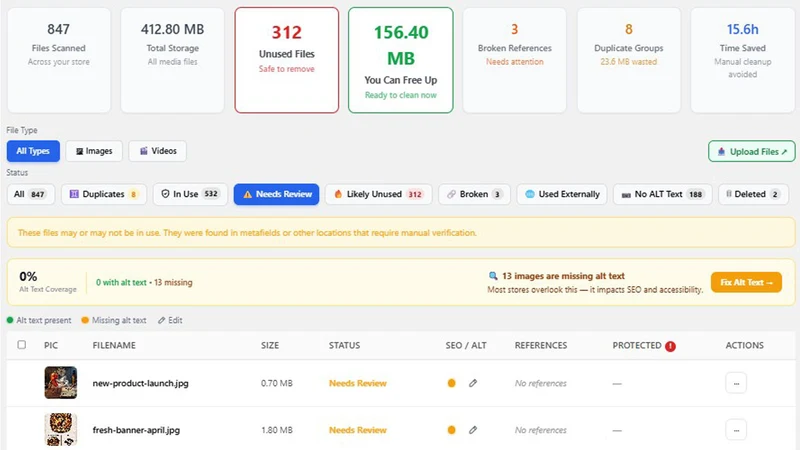Click the trash icon on Deleted filter

[729, 194]
